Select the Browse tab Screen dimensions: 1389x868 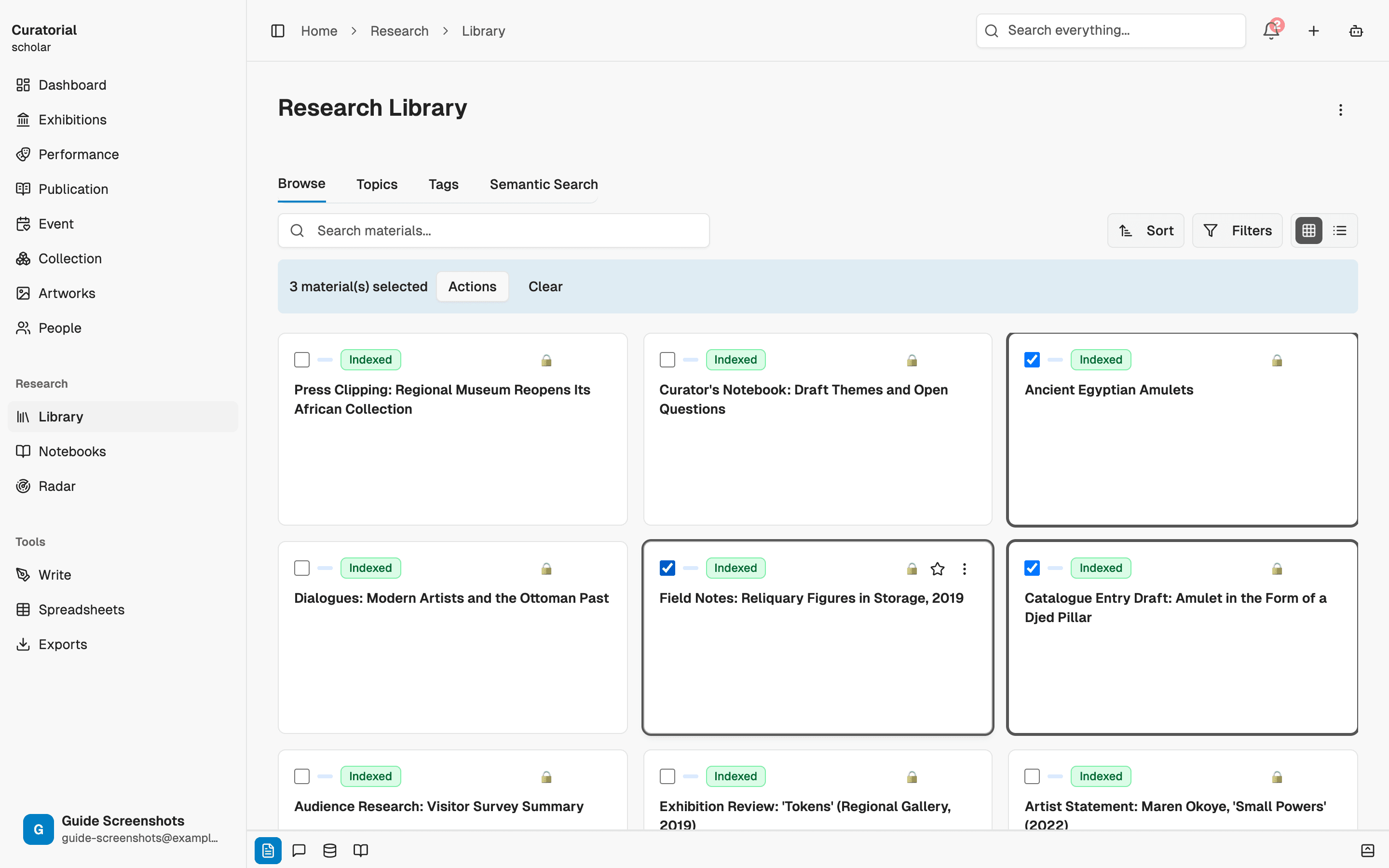coord(302,184)
